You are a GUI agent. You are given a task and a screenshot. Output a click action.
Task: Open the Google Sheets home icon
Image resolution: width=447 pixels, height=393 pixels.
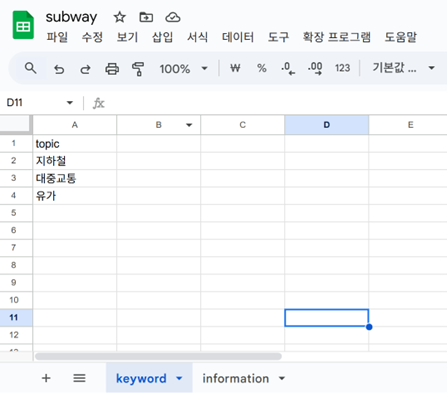[23, 25]
